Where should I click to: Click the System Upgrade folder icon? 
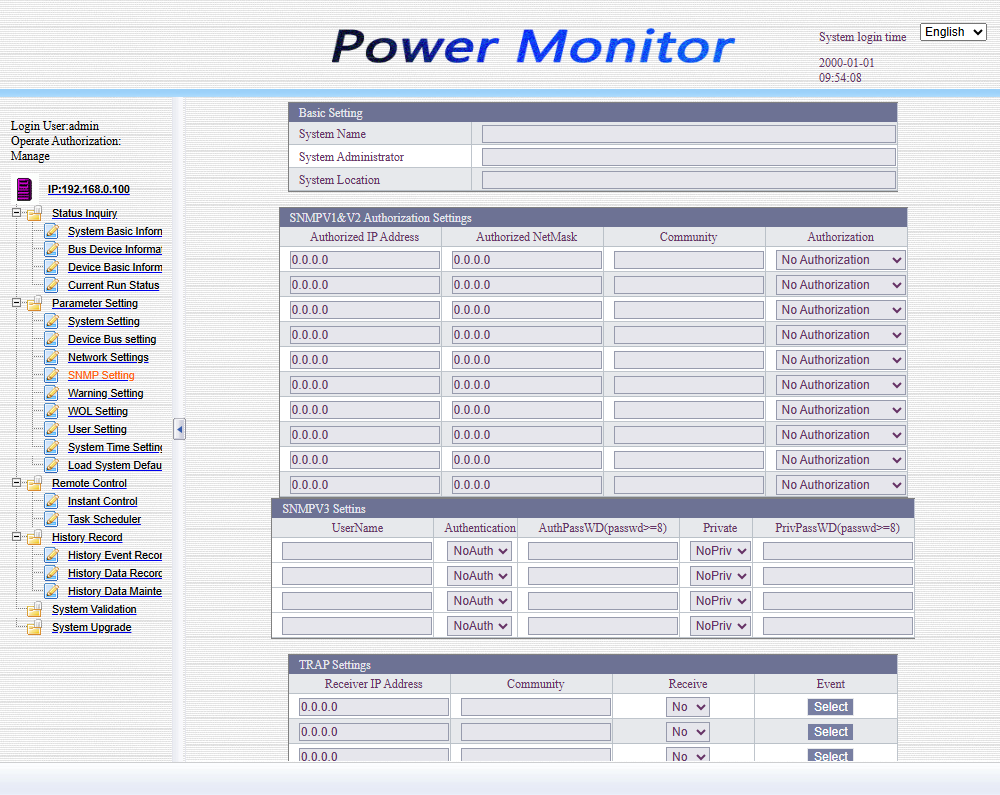click(35, 627)
